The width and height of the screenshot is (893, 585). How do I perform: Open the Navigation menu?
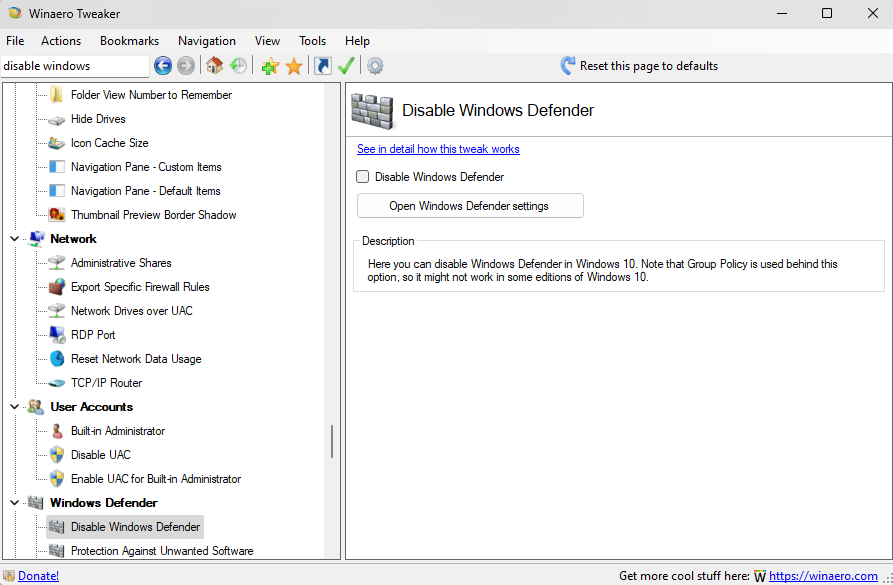click(x=207, y=41)
